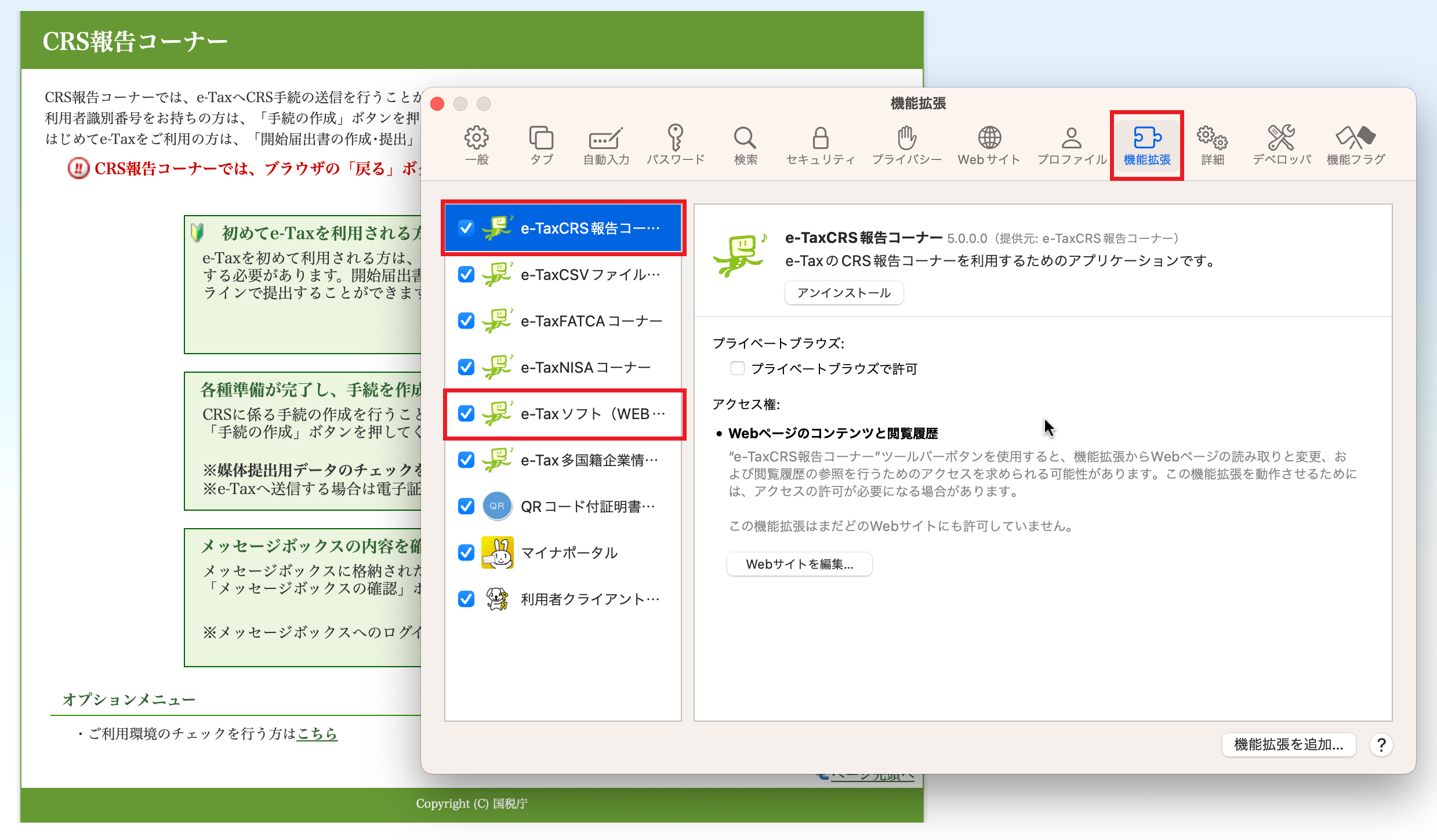Open the 自動入力 (AutoFill) preferences icon
The height and width of the screenshot is (840, 1437).
click(x=606, y=146)
